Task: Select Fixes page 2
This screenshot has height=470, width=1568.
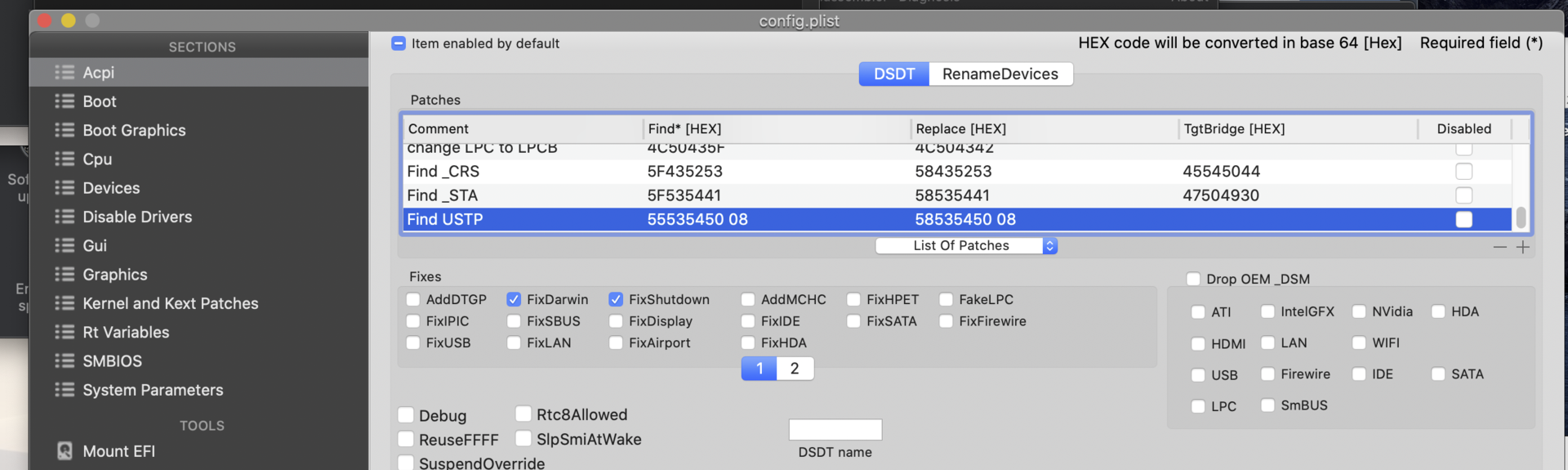Action: [795, 369]
